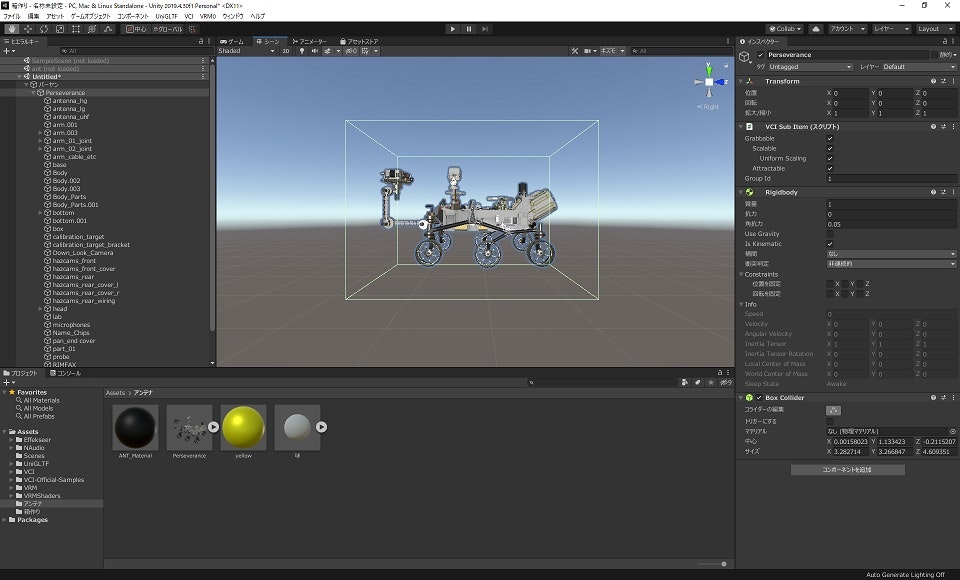Uncheck the Is Kinematic checkbox

pyautogui.click(x=830, y=244)
